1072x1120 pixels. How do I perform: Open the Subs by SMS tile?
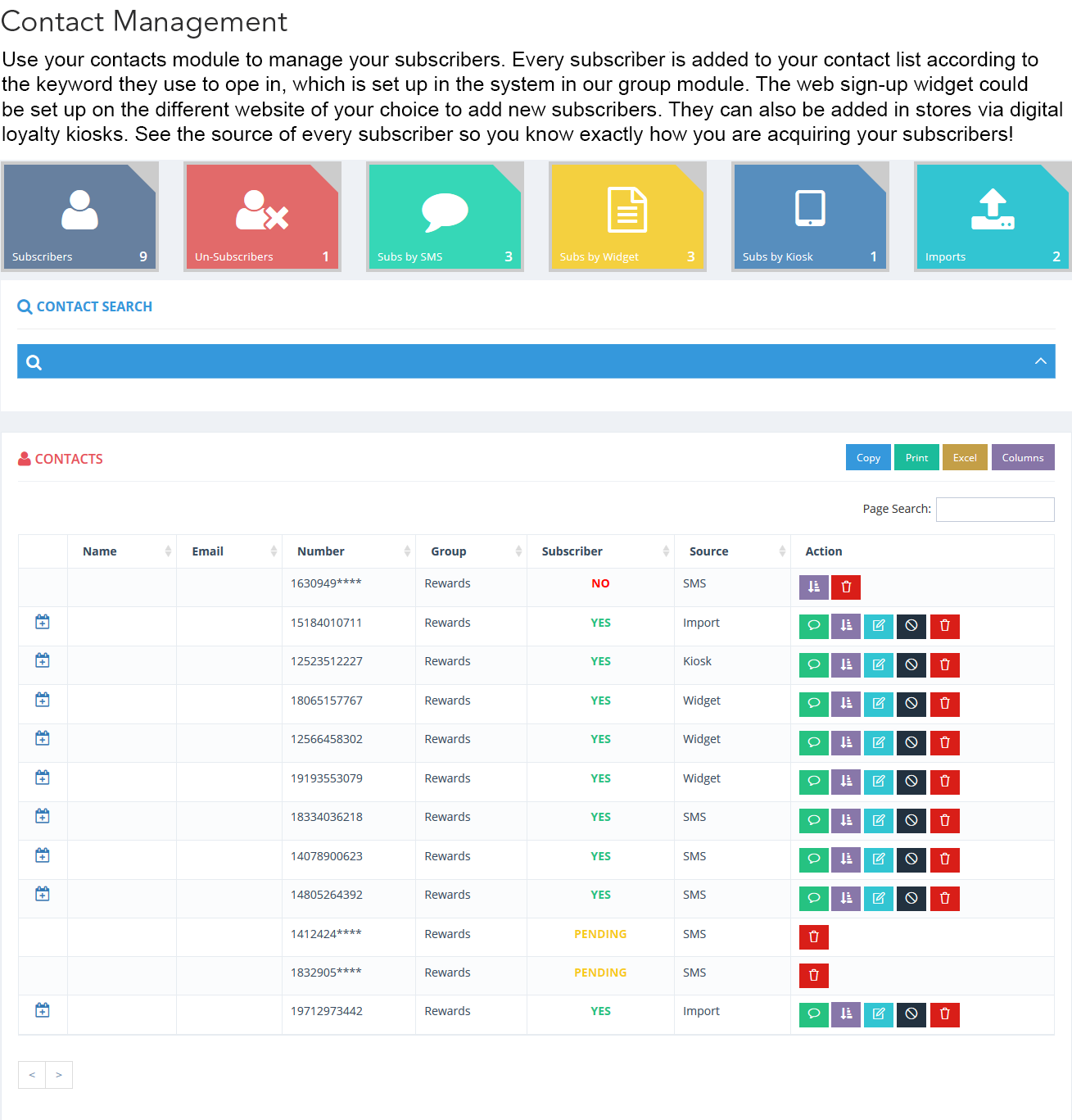445,217
